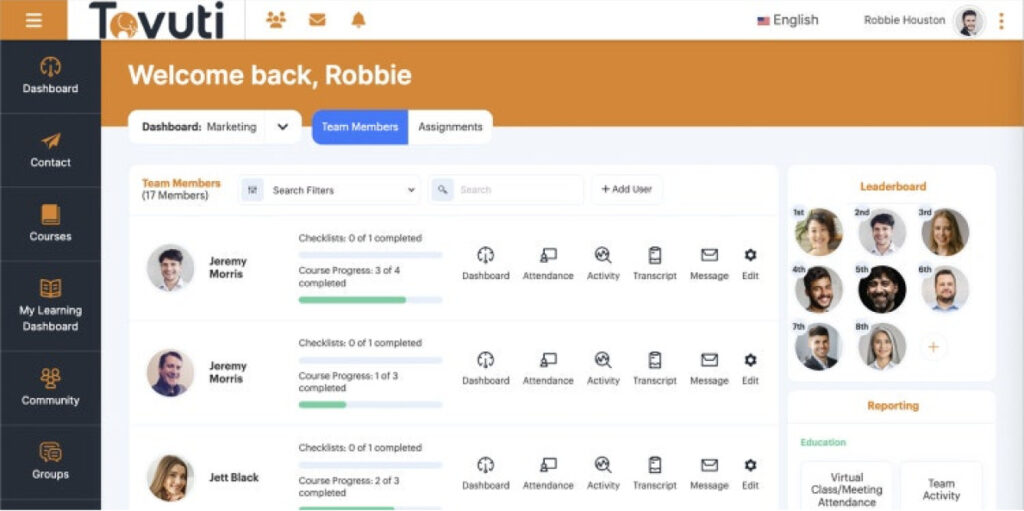Select the 3rd place leaderboard avatar
The height and width of the screenshot is (511, 1024).
[945, 232]
